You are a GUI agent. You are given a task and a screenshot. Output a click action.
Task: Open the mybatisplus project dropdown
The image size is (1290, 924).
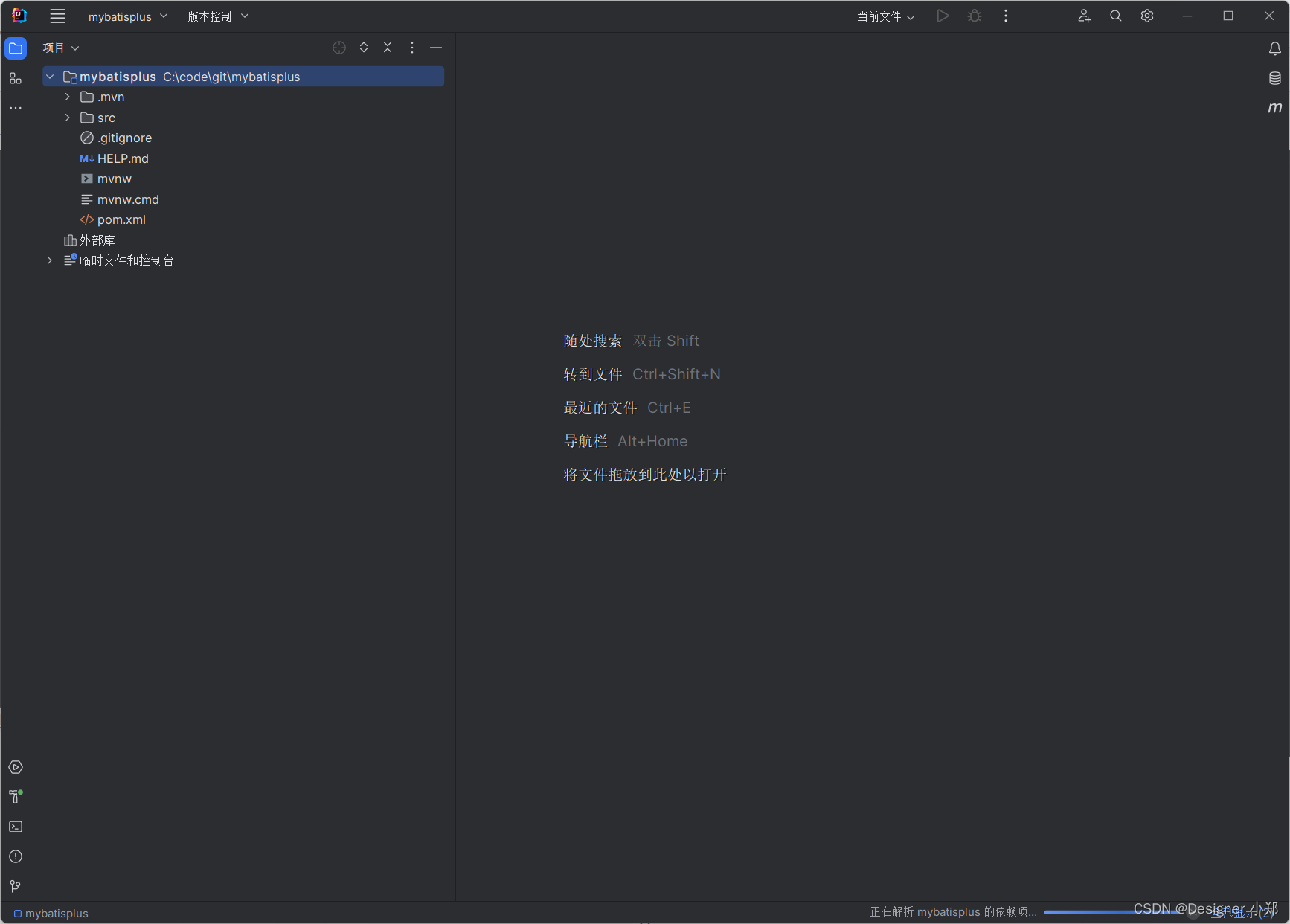tap(128, 16)
